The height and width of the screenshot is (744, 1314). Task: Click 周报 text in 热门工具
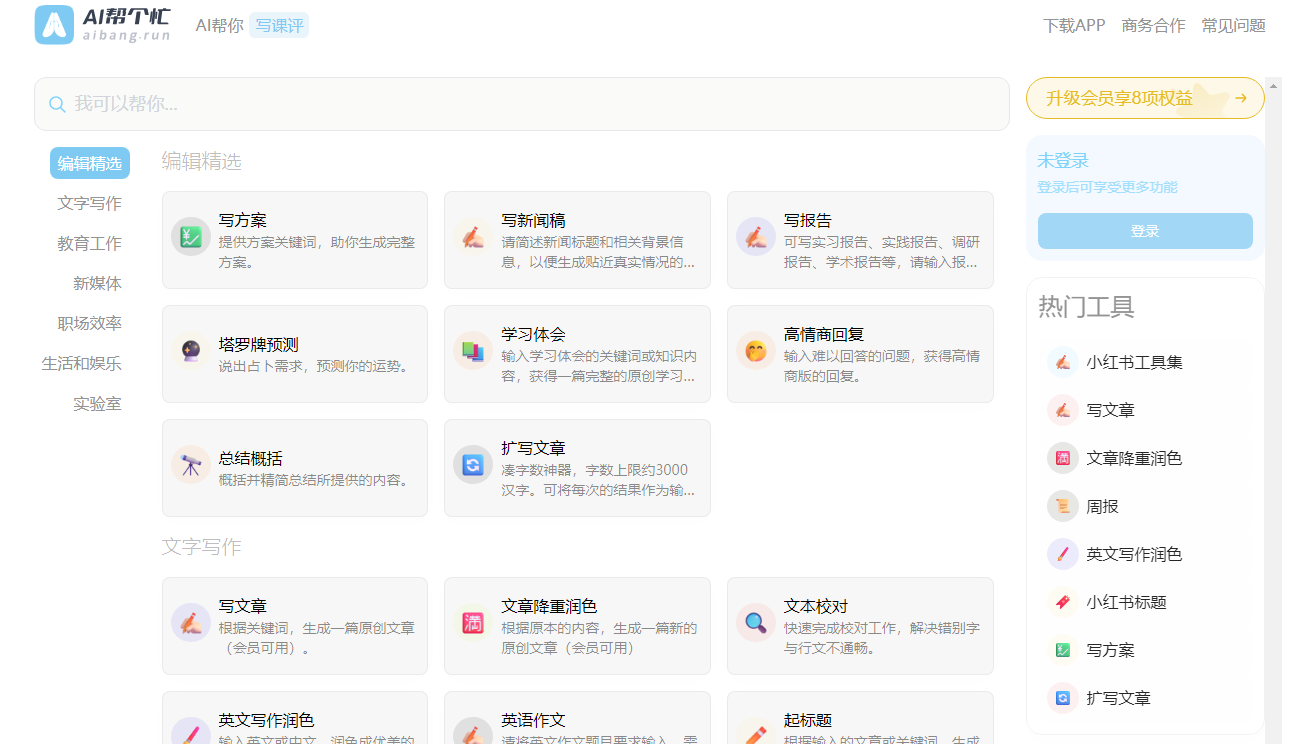pos(1103,506)
